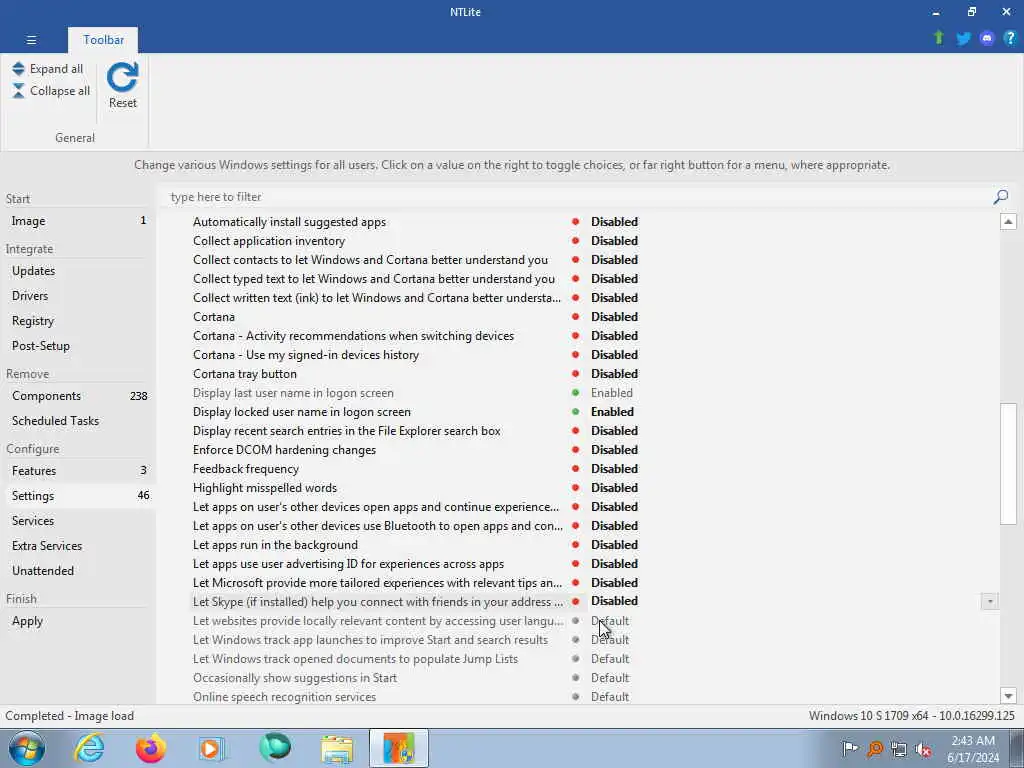Open File Explorer folder on the taskbar

point(337,748)
